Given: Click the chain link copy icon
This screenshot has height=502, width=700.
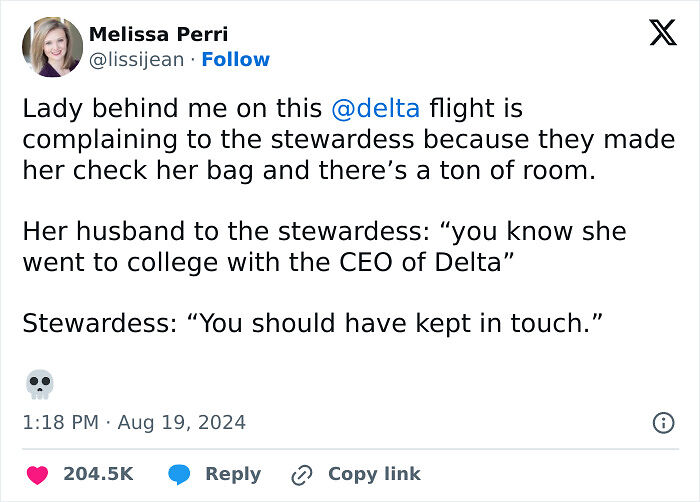Looking at the screenshot, I should (302, 474).
